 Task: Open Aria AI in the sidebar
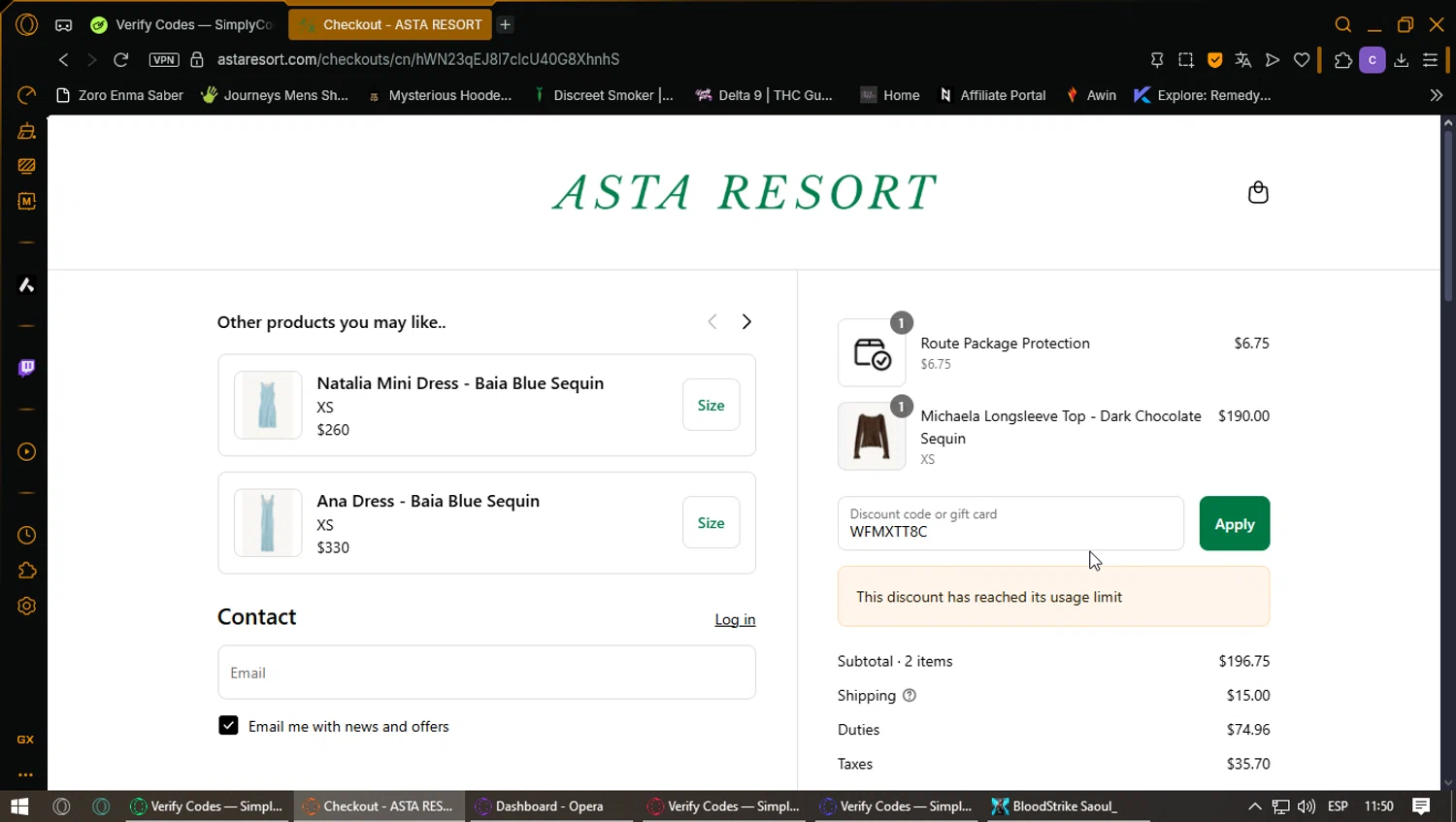point(26,285)
